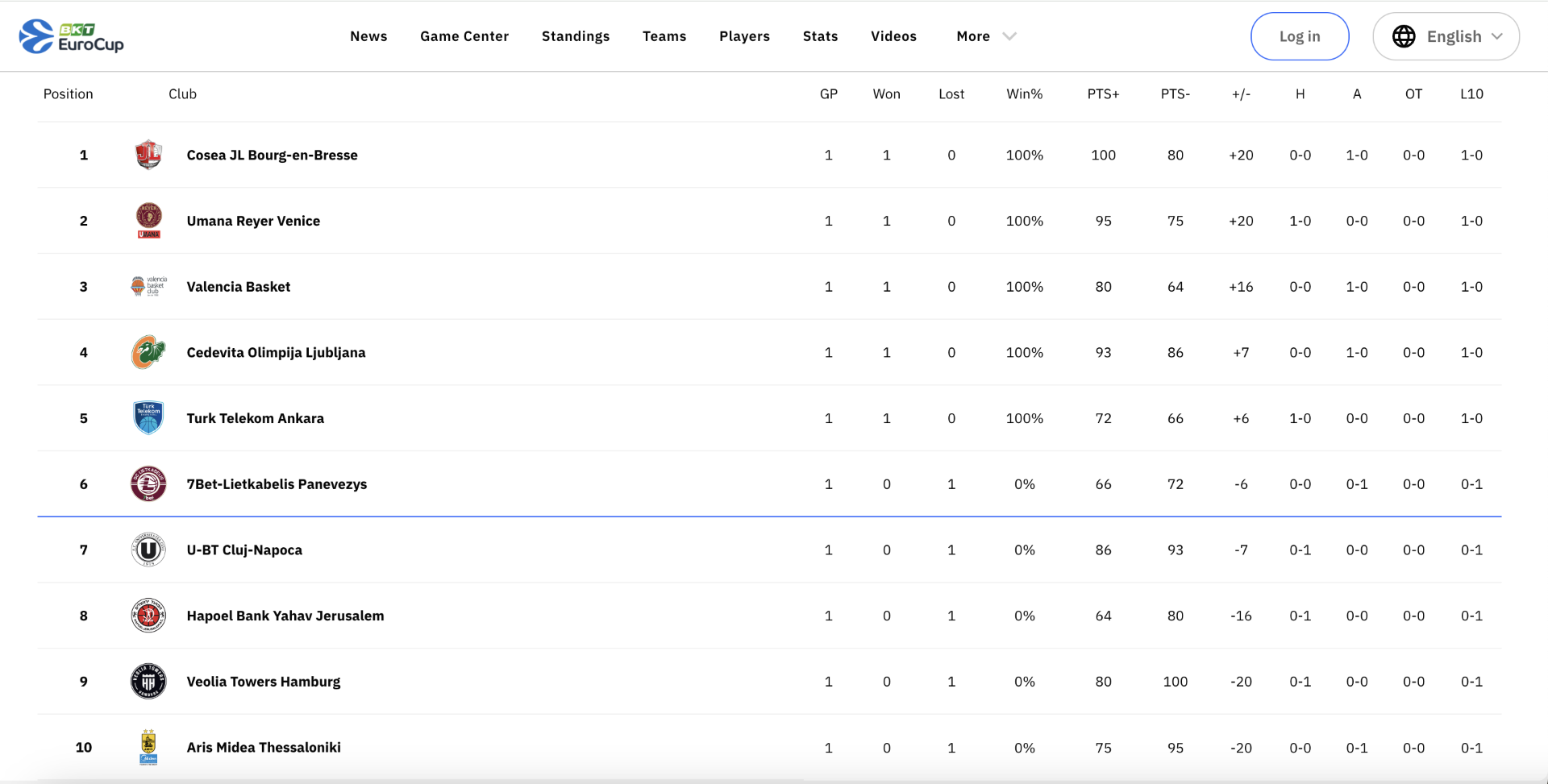The width and height of the screenshot is (1548, 784).
Task: Click the Win% column header
Action: click(x=1024, y=93)
